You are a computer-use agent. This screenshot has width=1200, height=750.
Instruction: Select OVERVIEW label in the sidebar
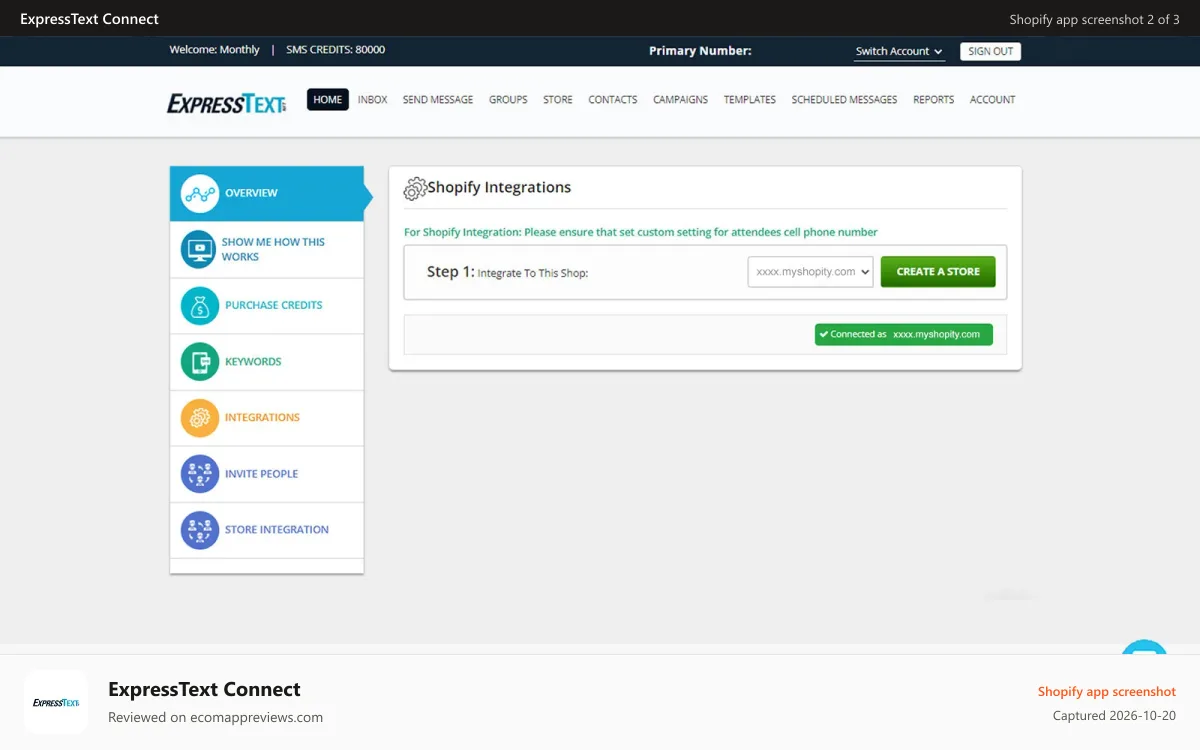(x=251, y=193)
